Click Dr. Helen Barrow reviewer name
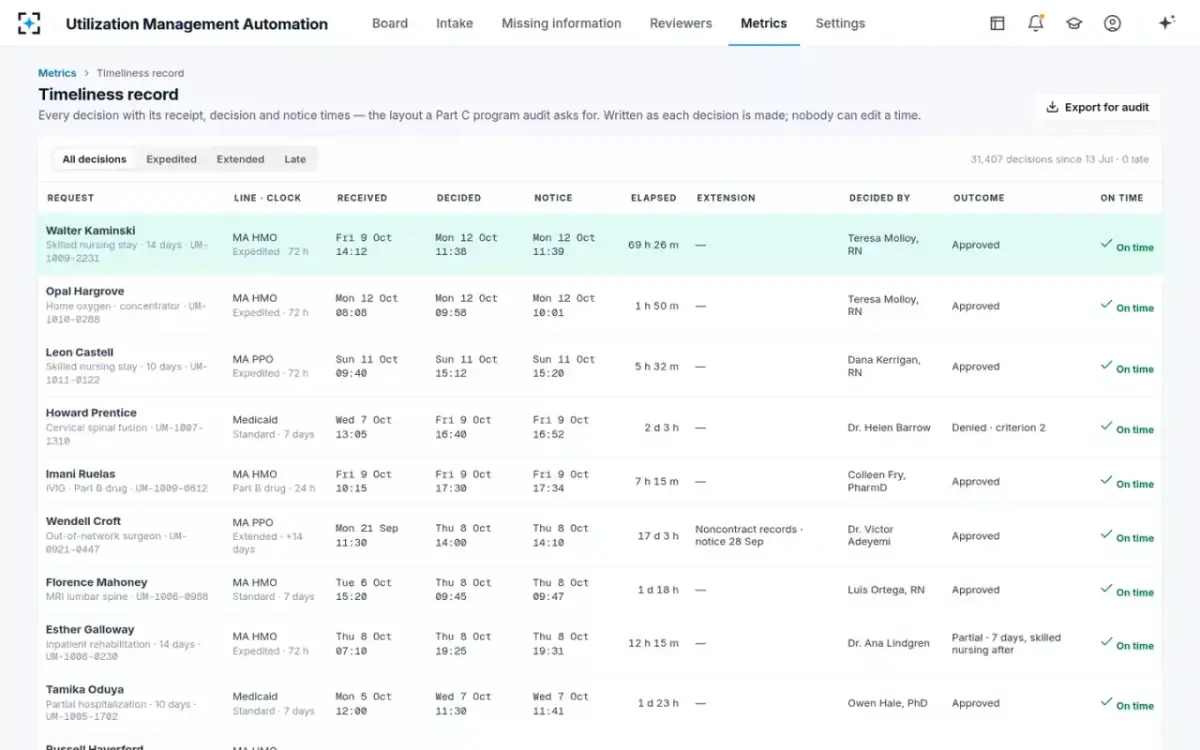Viewport: 1200px width, 750px height. tap(889, 427)
